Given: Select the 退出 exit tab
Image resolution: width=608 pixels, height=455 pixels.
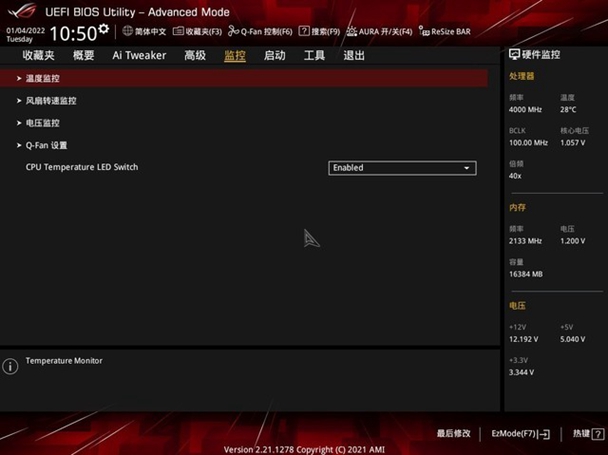Looking at the screenshot, I should [x=354, y=56].
